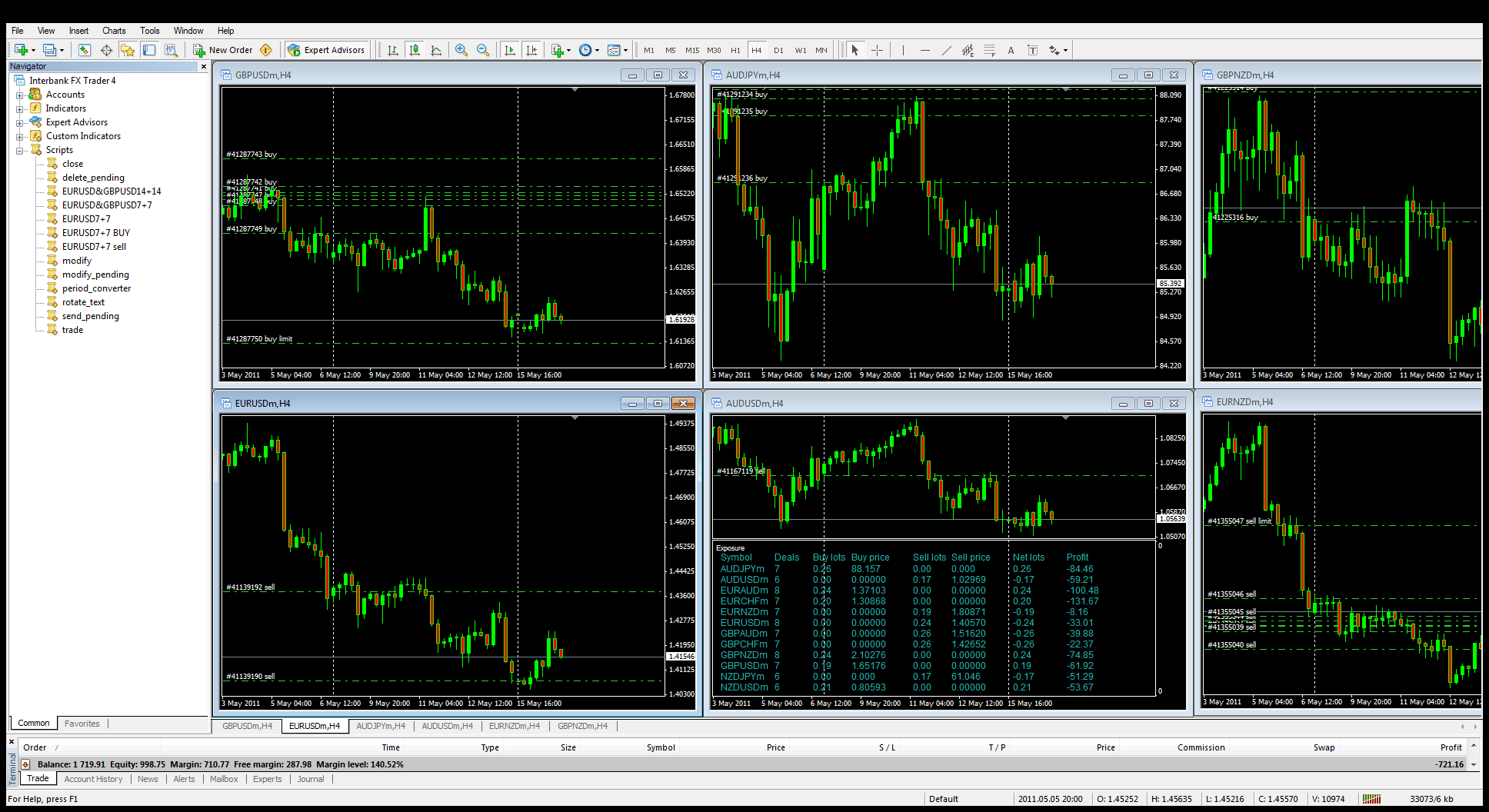The height and width of the screenshot is (812, 1489).
Task: Click the New Order button
Action: (x=223, y=50)
